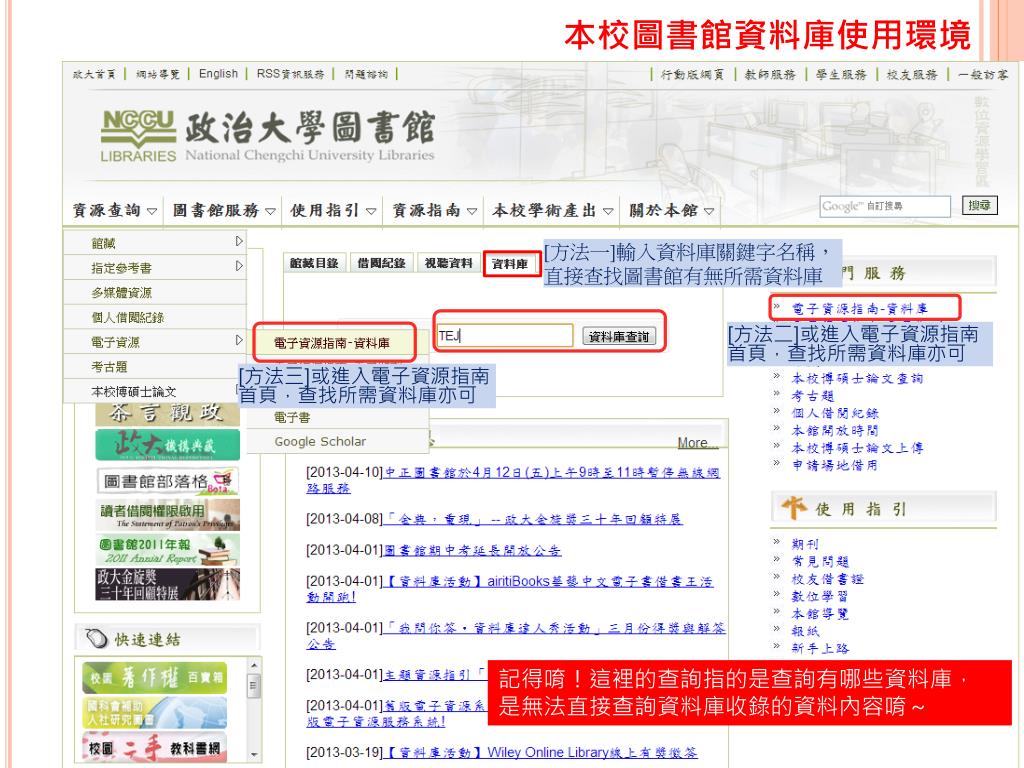This screenshot has height=768, width=1024.
Task: Open the 政大機構典藏 banner
Action: click(167, 445)
